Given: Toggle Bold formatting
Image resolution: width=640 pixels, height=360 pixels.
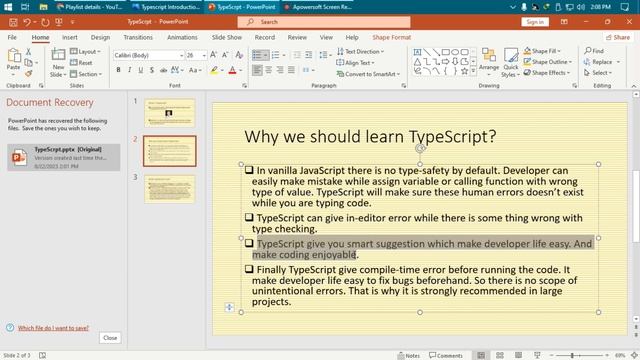Looking at the screenshot, I should click(118, 70).
